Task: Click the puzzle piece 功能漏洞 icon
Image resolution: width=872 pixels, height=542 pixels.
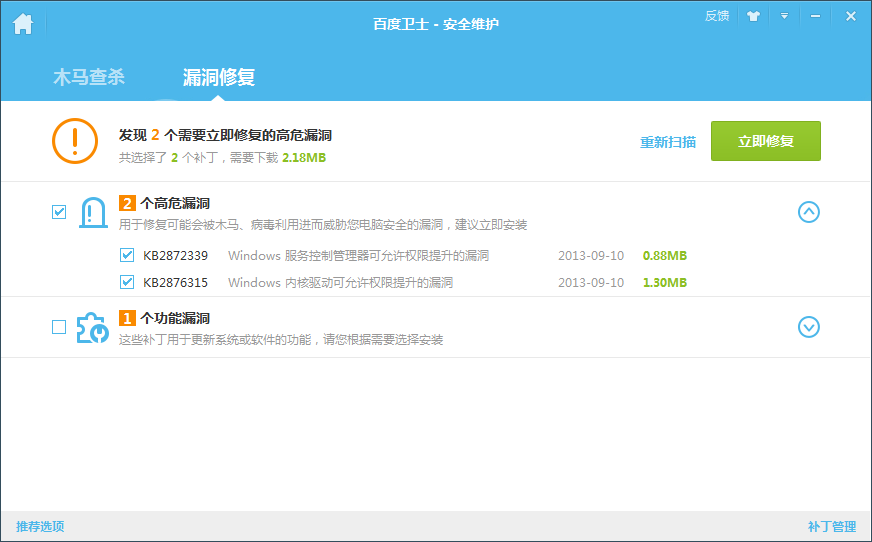Action: click(92, 327)
